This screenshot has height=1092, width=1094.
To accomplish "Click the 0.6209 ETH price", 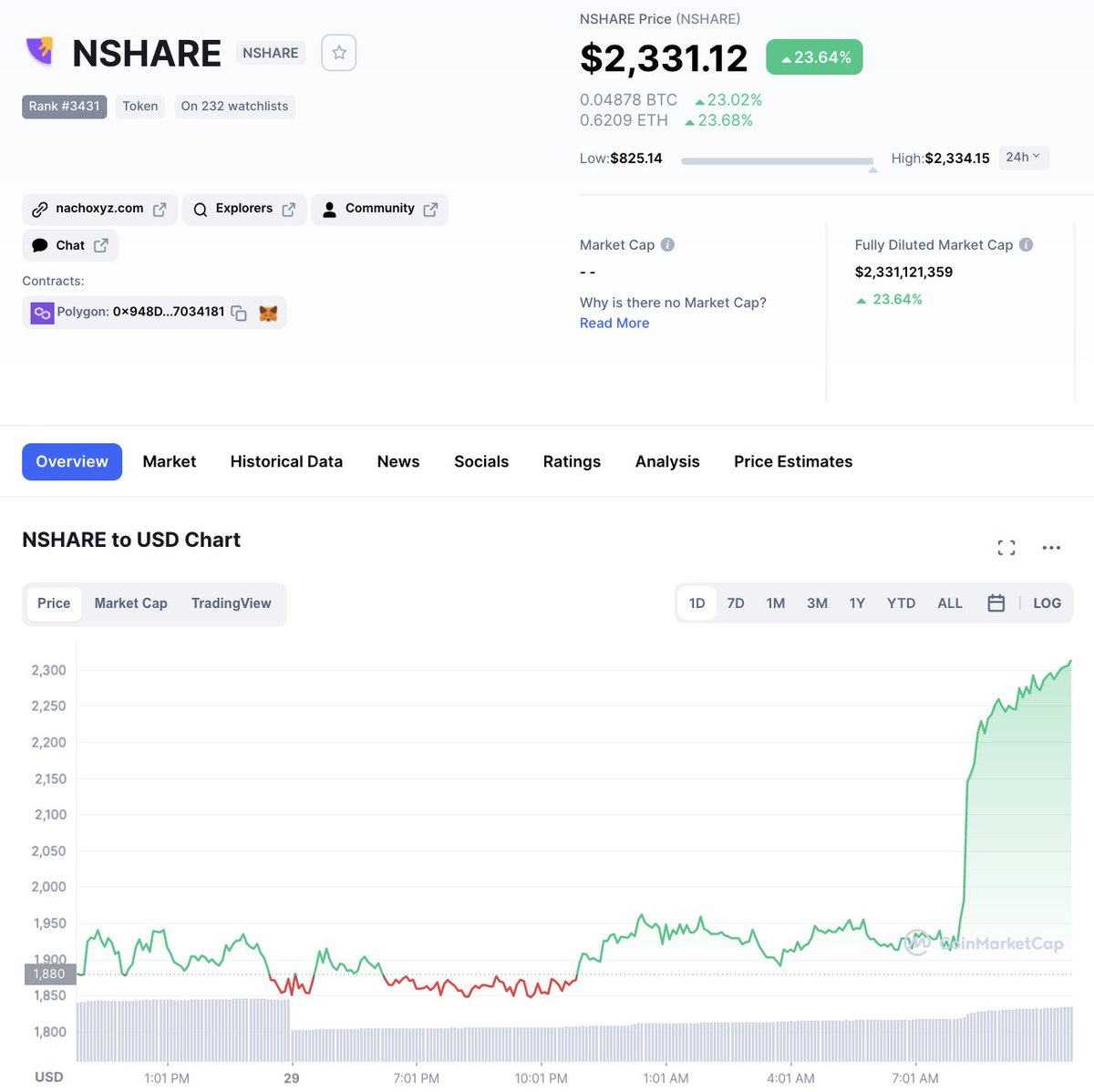I will [x=624, y=120].
